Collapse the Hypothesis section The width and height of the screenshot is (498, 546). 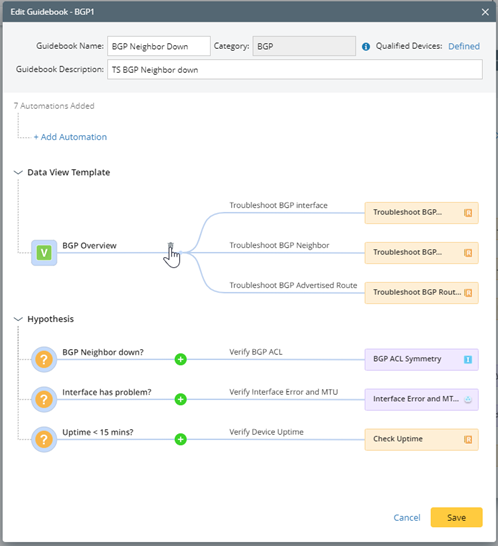point(18,319)
